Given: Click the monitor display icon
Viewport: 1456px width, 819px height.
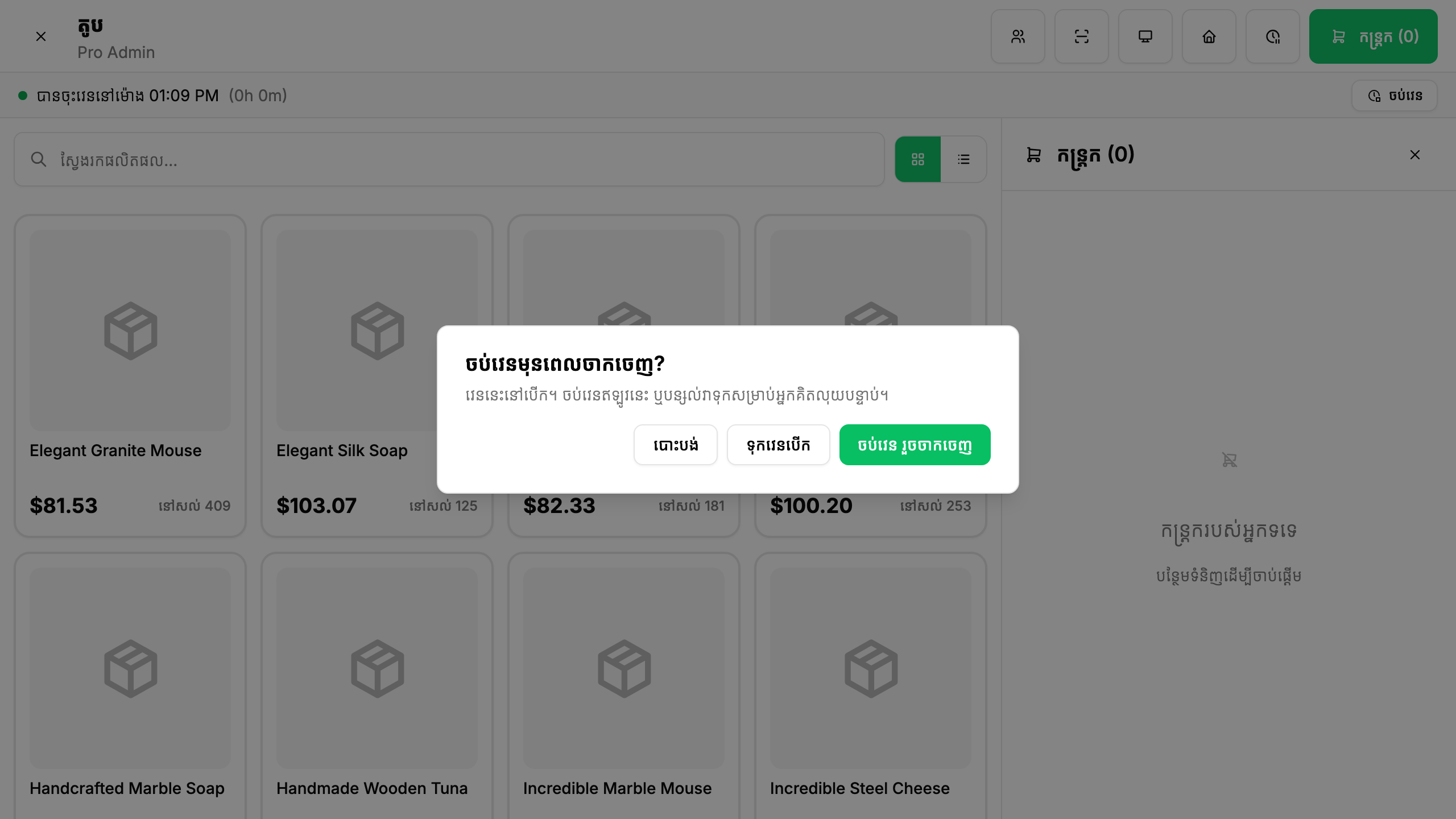Looking at the screenshot, I should click(x=1145, y=36).
